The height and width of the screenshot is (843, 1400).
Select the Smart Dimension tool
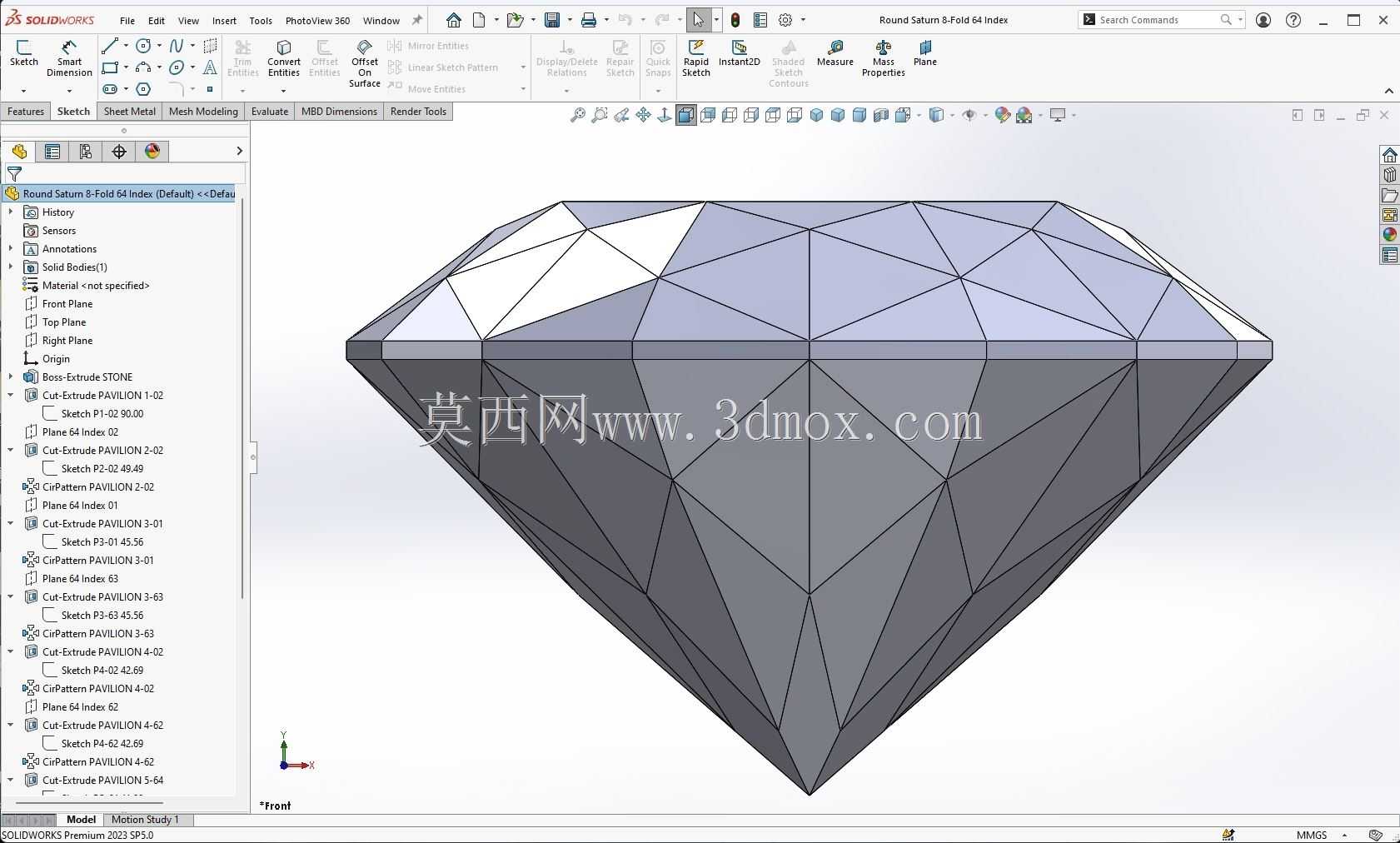[x=69, y=58]
